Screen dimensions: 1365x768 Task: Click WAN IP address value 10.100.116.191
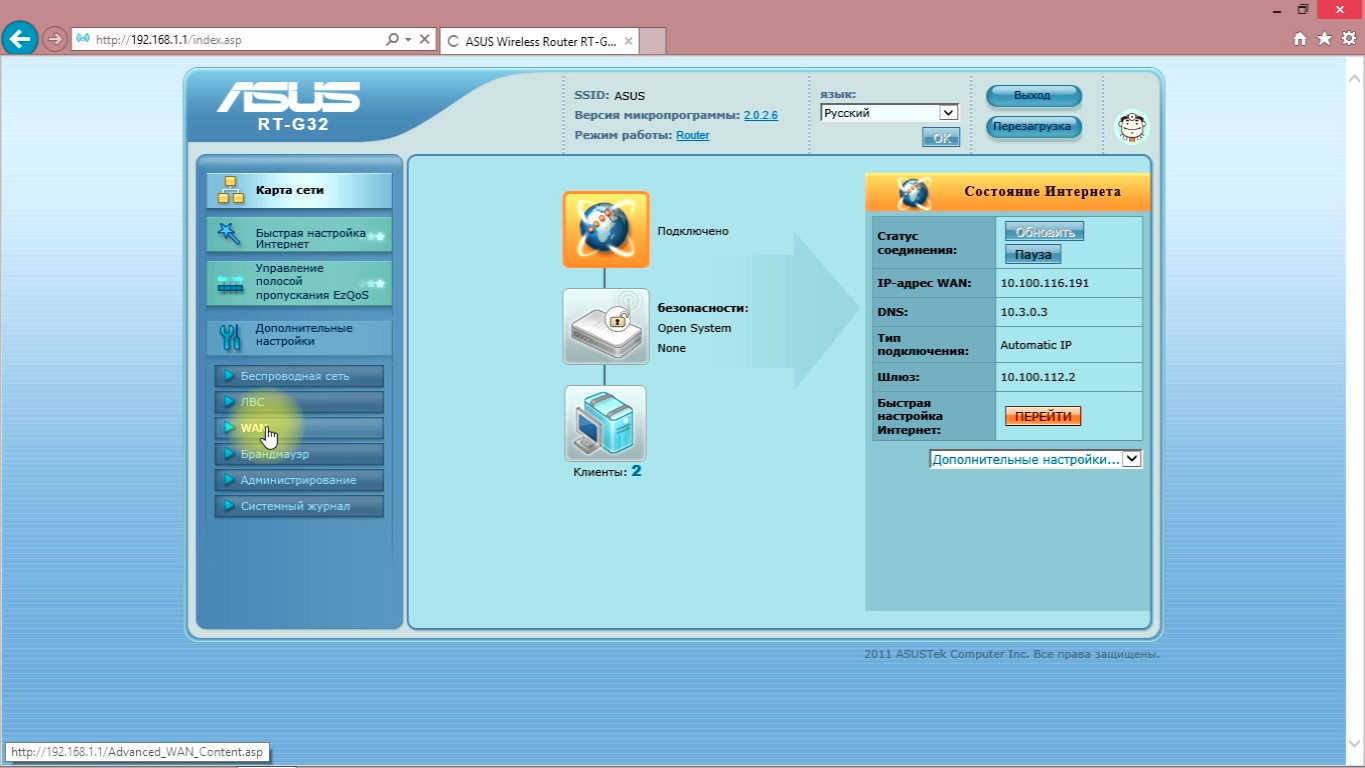[x=1045, y=283]
